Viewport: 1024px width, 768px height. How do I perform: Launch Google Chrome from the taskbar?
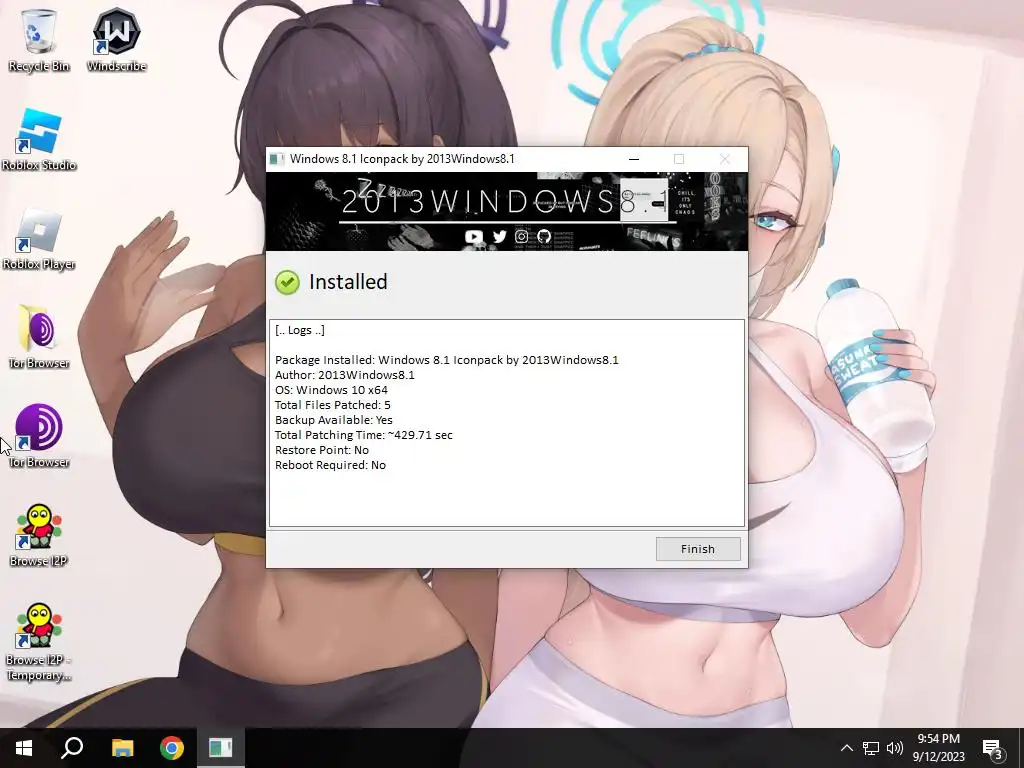point(172,748)
